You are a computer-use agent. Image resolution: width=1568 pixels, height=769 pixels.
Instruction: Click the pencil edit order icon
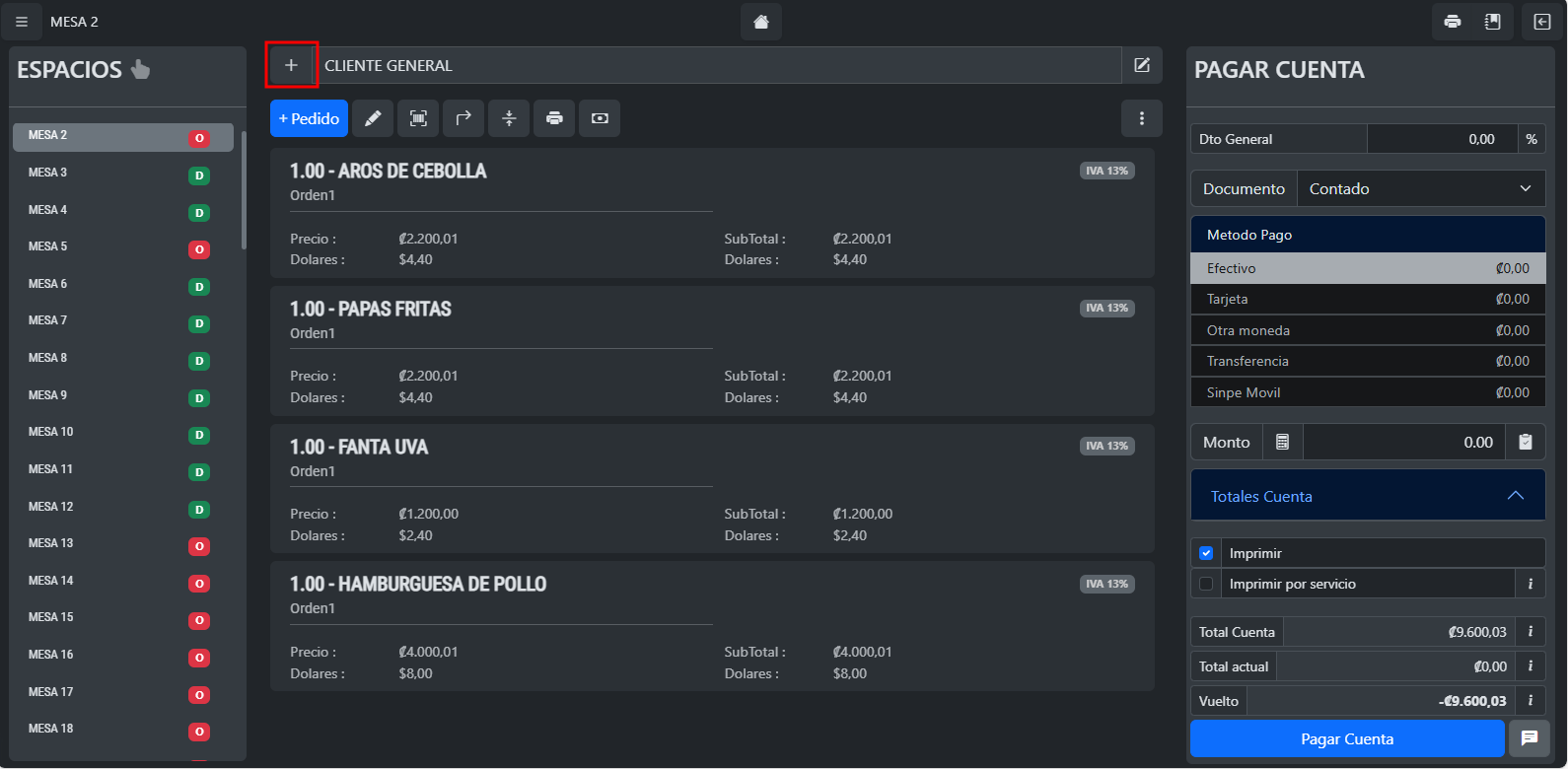coord(373,118)
